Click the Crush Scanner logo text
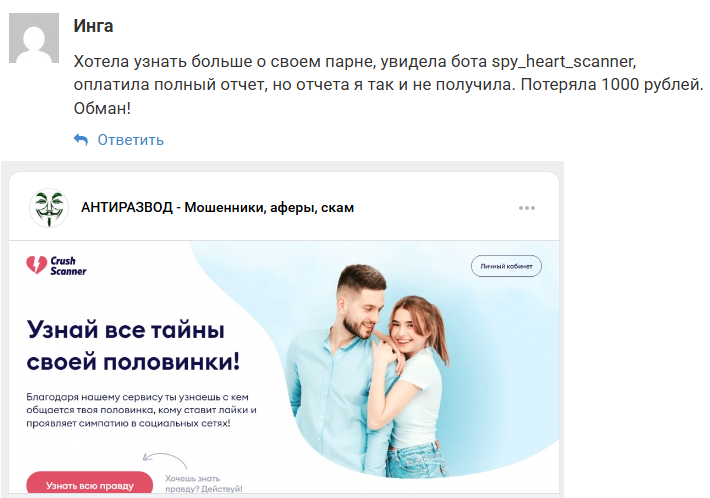The height and width of the screenshot is (498, 710). point(68,266)
